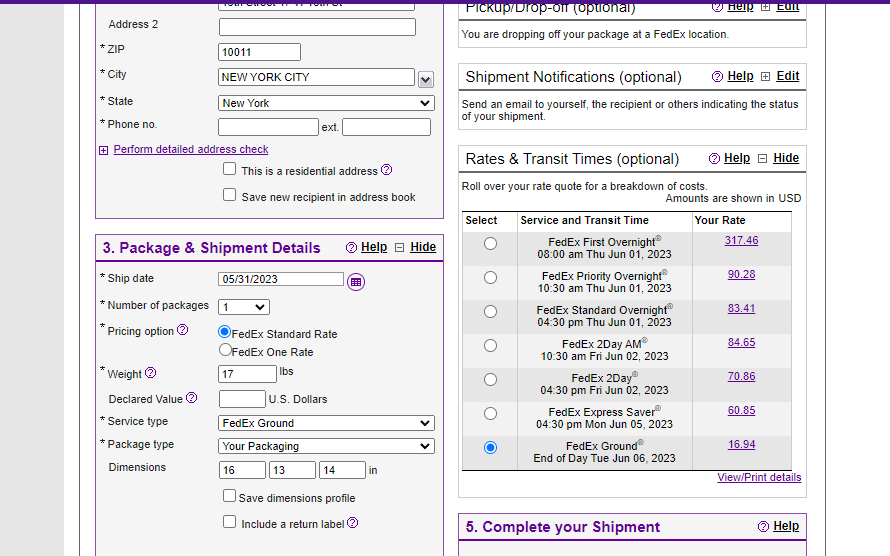Image resolution: width=890 pixels, height=556 pixels.
Task: Click 'Perform detailed address check' link
Action: (191, 149)
